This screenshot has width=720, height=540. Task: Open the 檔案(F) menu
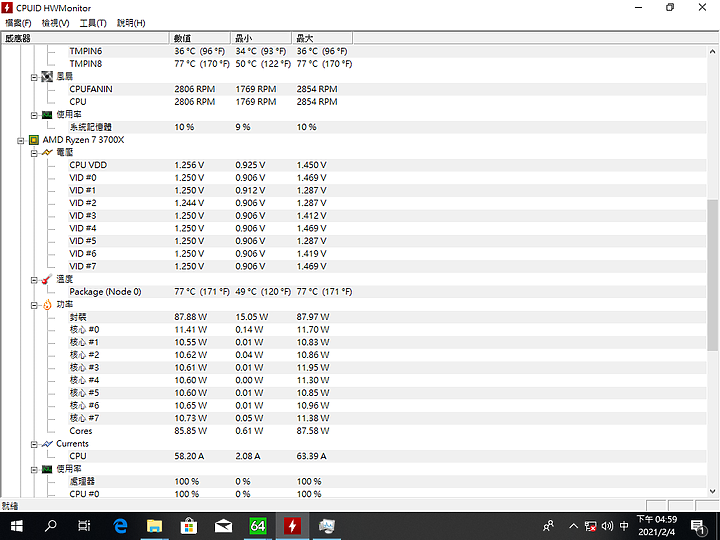pos(18,23)
